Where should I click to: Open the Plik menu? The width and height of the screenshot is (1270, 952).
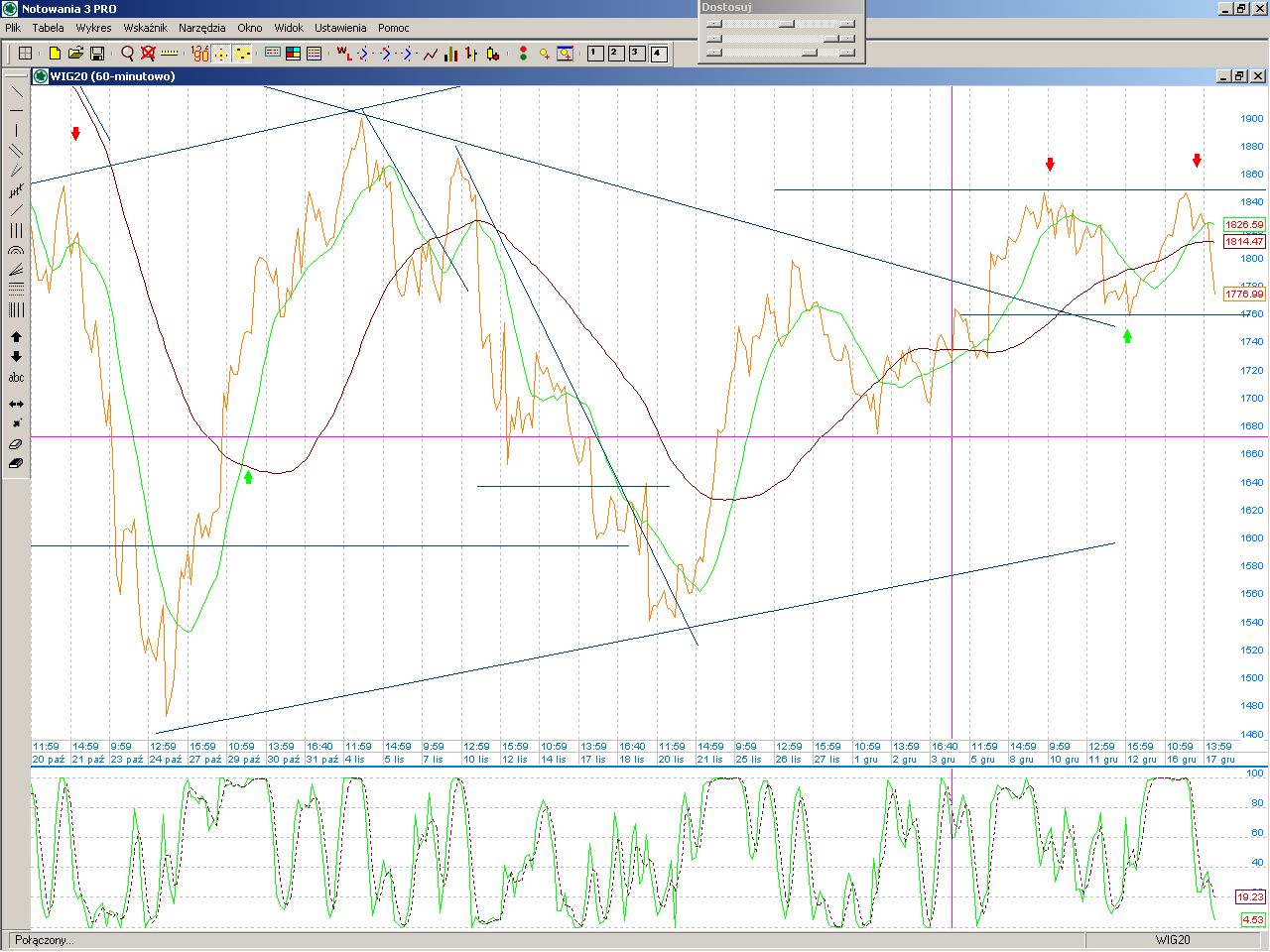coord(13,28)
